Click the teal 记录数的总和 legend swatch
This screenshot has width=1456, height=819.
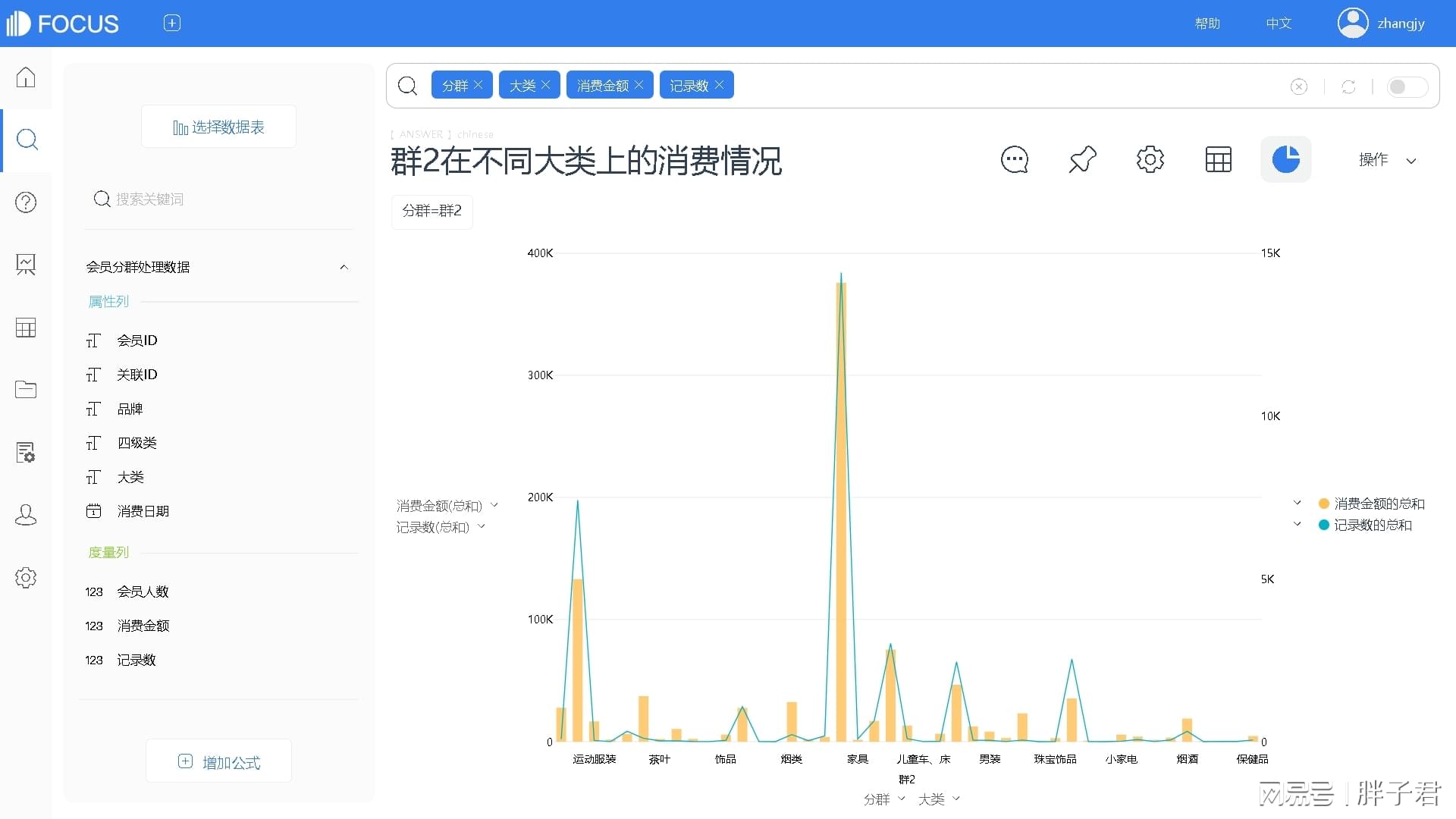click(x=1324, y=525)
